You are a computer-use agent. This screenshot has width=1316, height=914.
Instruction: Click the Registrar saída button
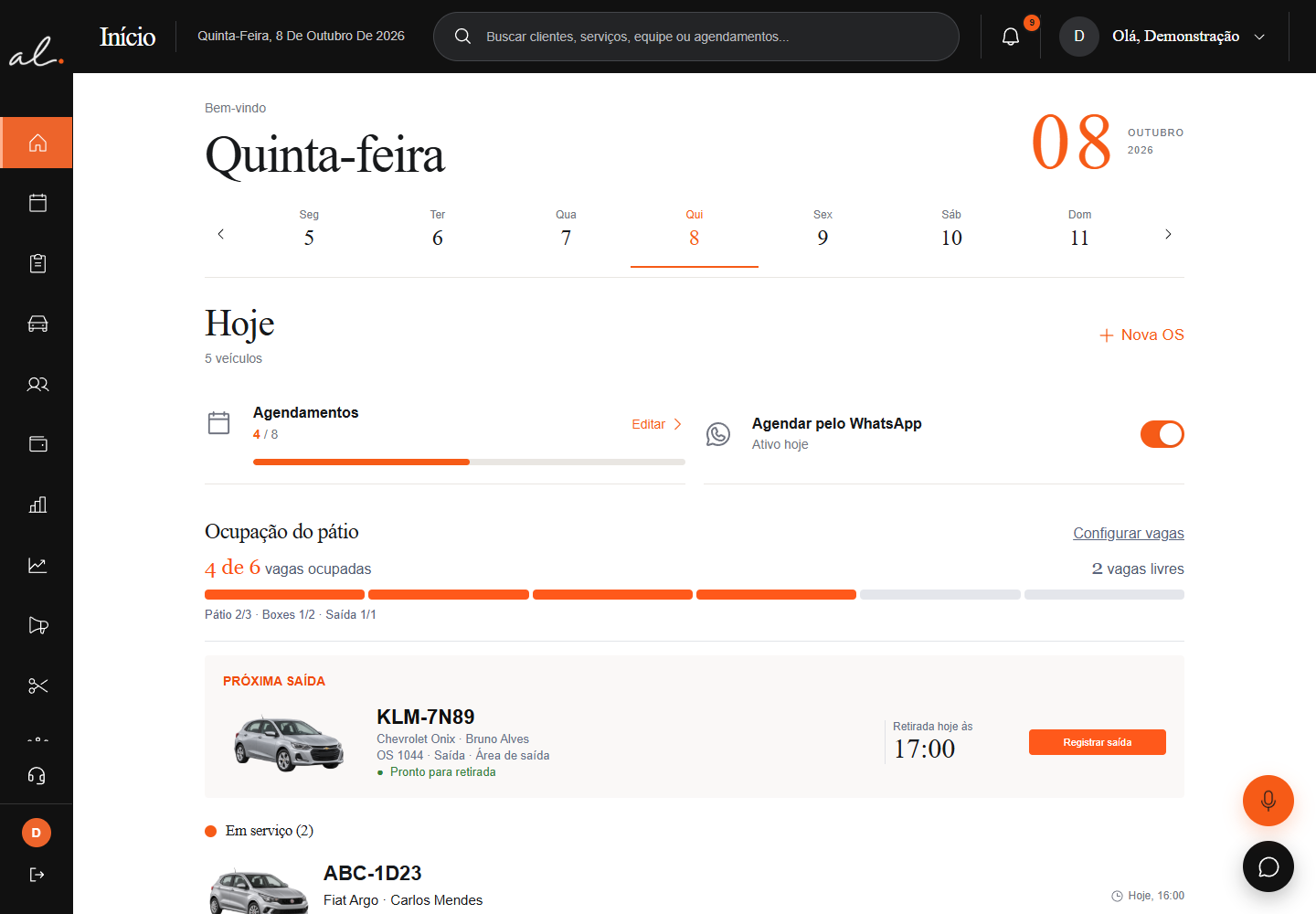point(1098,742)
